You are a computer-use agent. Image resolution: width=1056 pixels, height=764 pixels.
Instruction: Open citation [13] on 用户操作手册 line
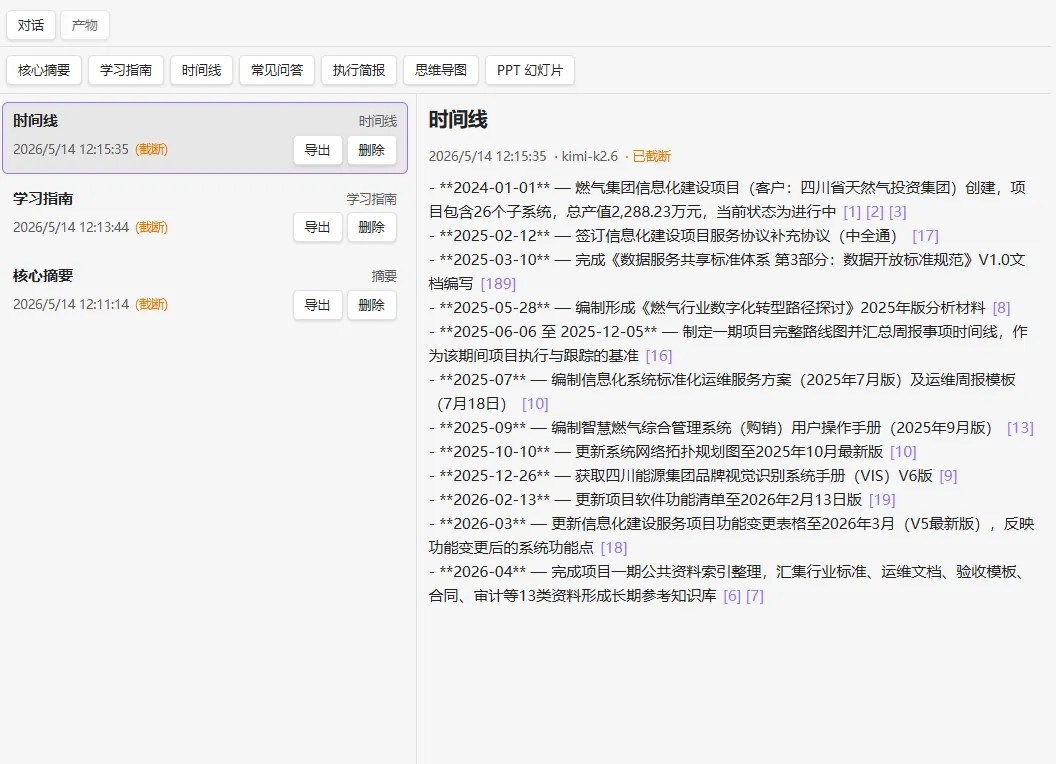coord(1020,428)
